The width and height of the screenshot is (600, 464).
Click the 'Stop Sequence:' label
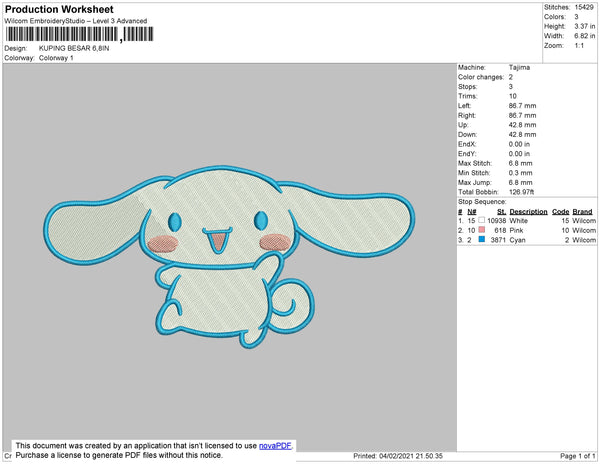(482, 202)
